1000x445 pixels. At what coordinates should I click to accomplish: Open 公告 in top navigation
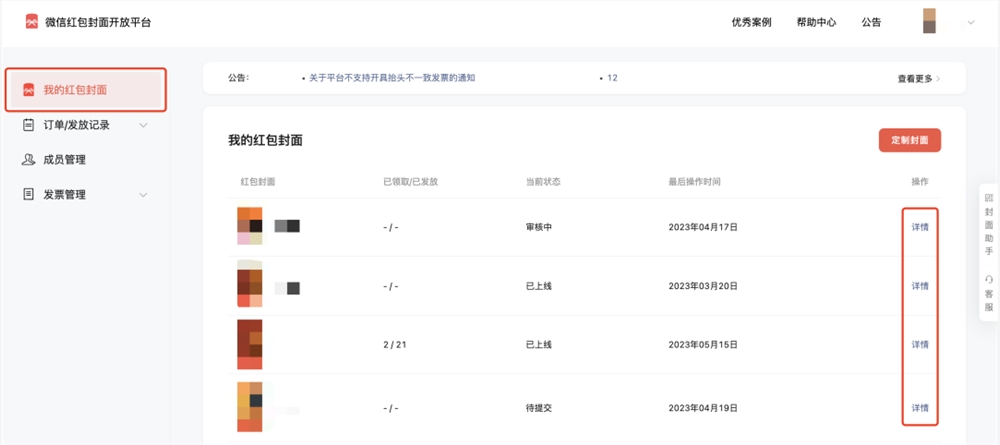pos(871,22)
